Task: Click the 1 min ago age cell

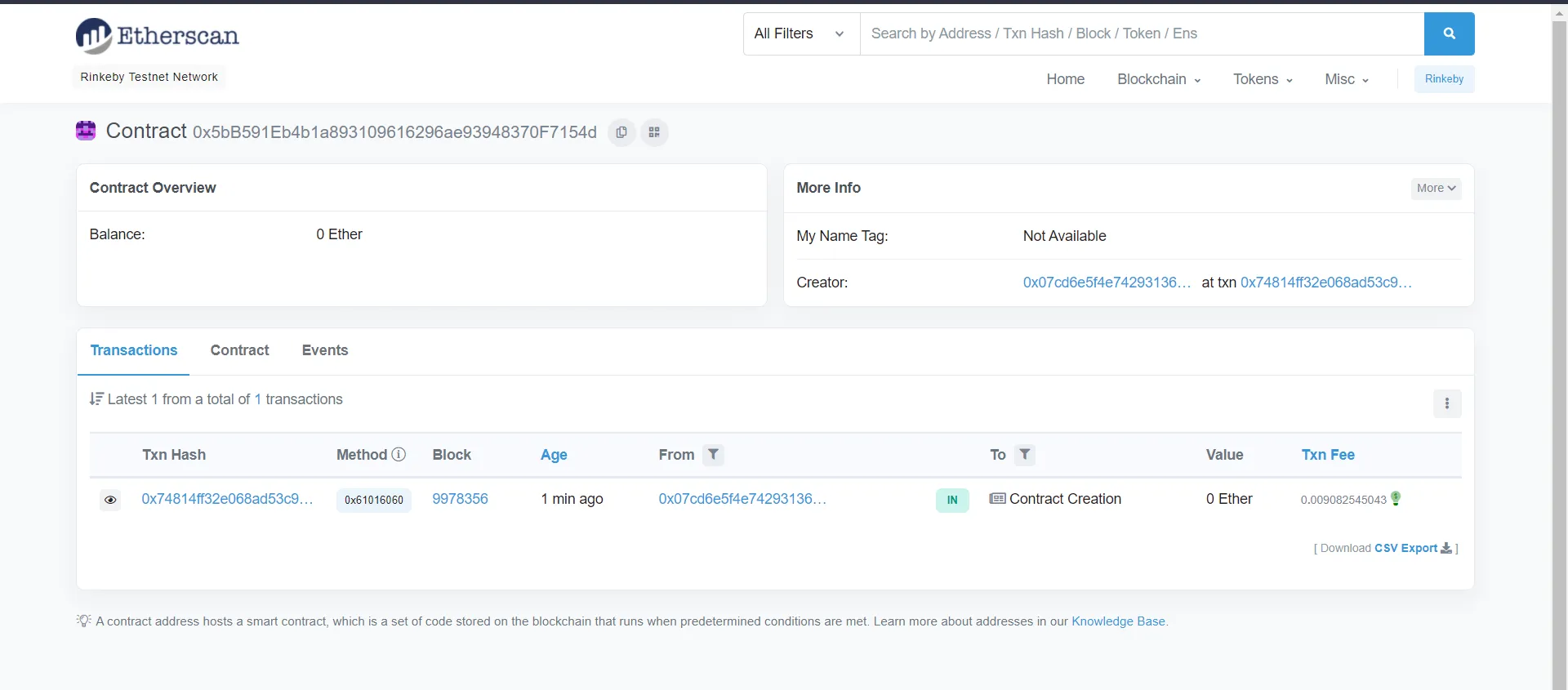Action: [x=572, y=499]
